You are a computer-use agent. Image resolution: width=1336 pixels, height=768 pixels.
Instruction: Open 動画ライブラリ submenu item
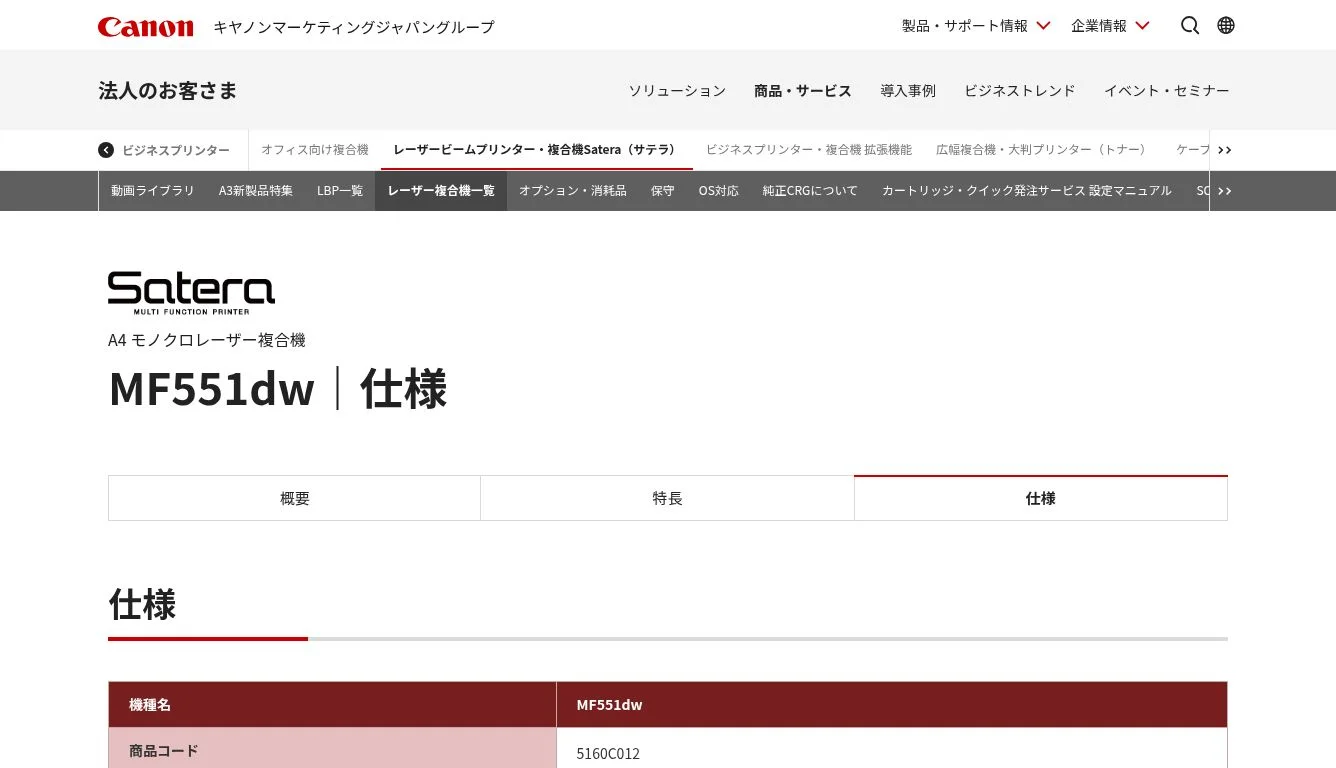point(153,191)
